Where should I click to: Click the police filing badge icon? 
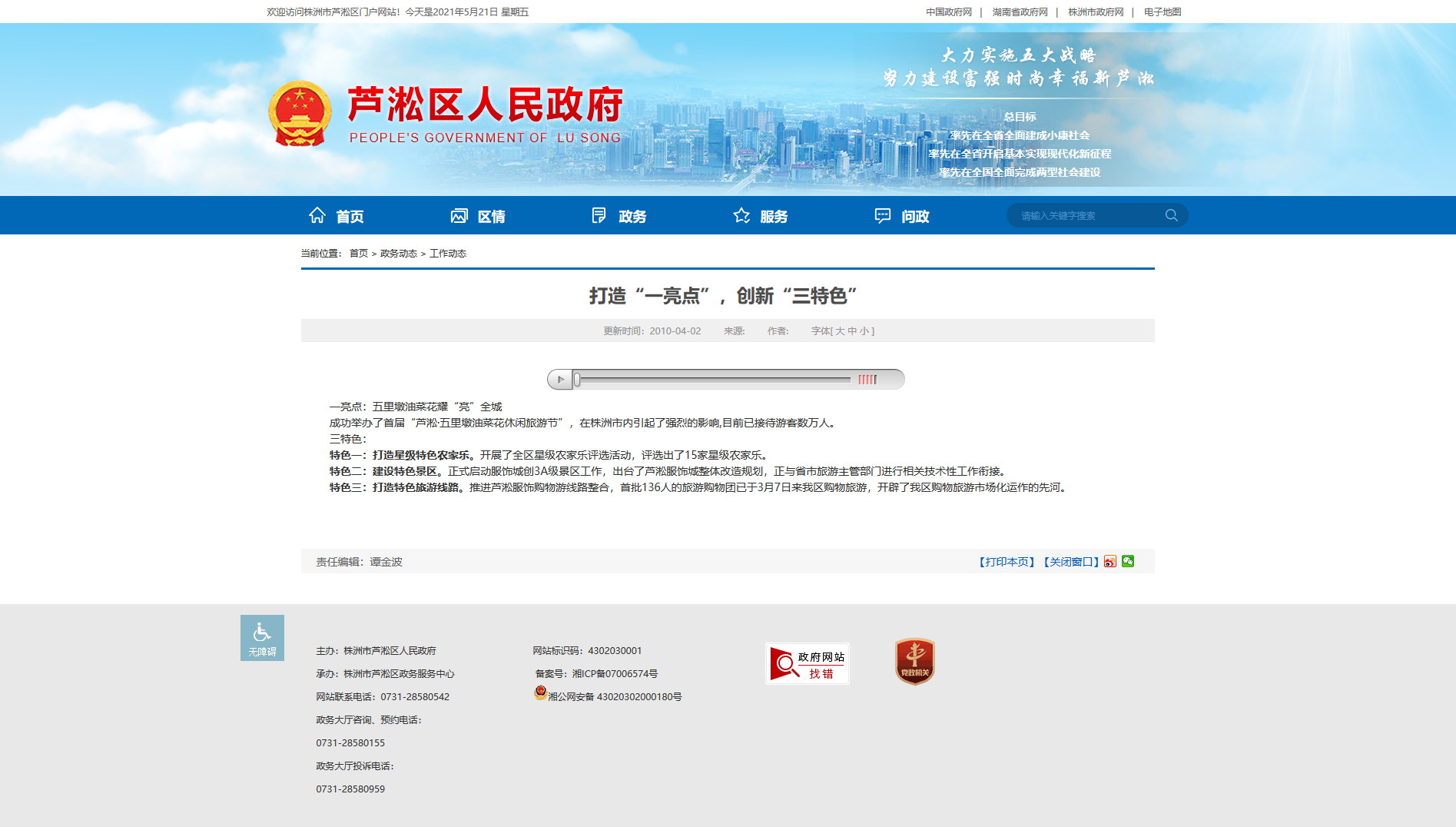[x=540, y=693]
